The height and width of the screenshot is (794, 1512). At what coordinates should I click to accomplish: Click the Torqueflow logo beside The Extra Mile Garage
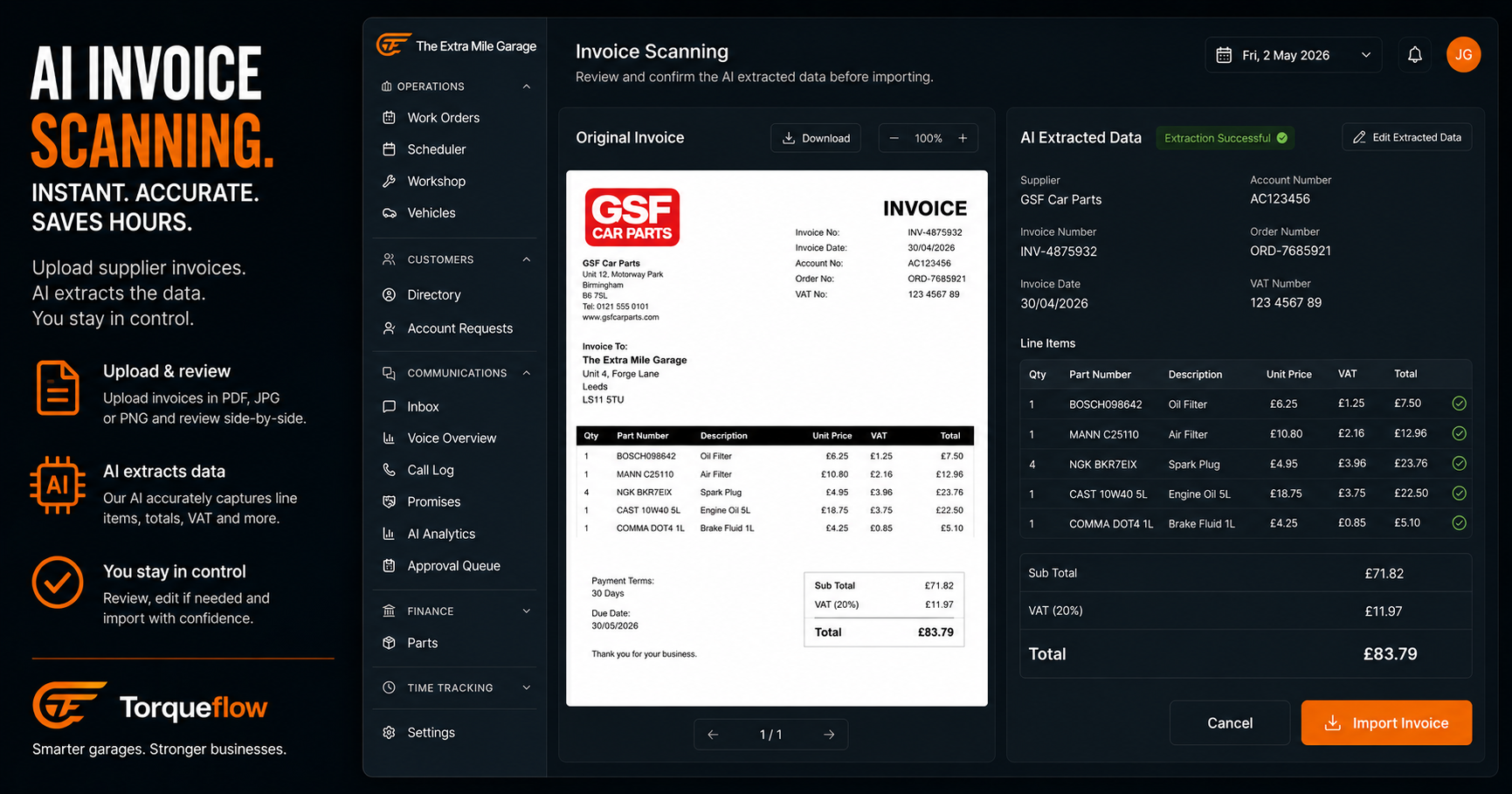pos(393,44)
